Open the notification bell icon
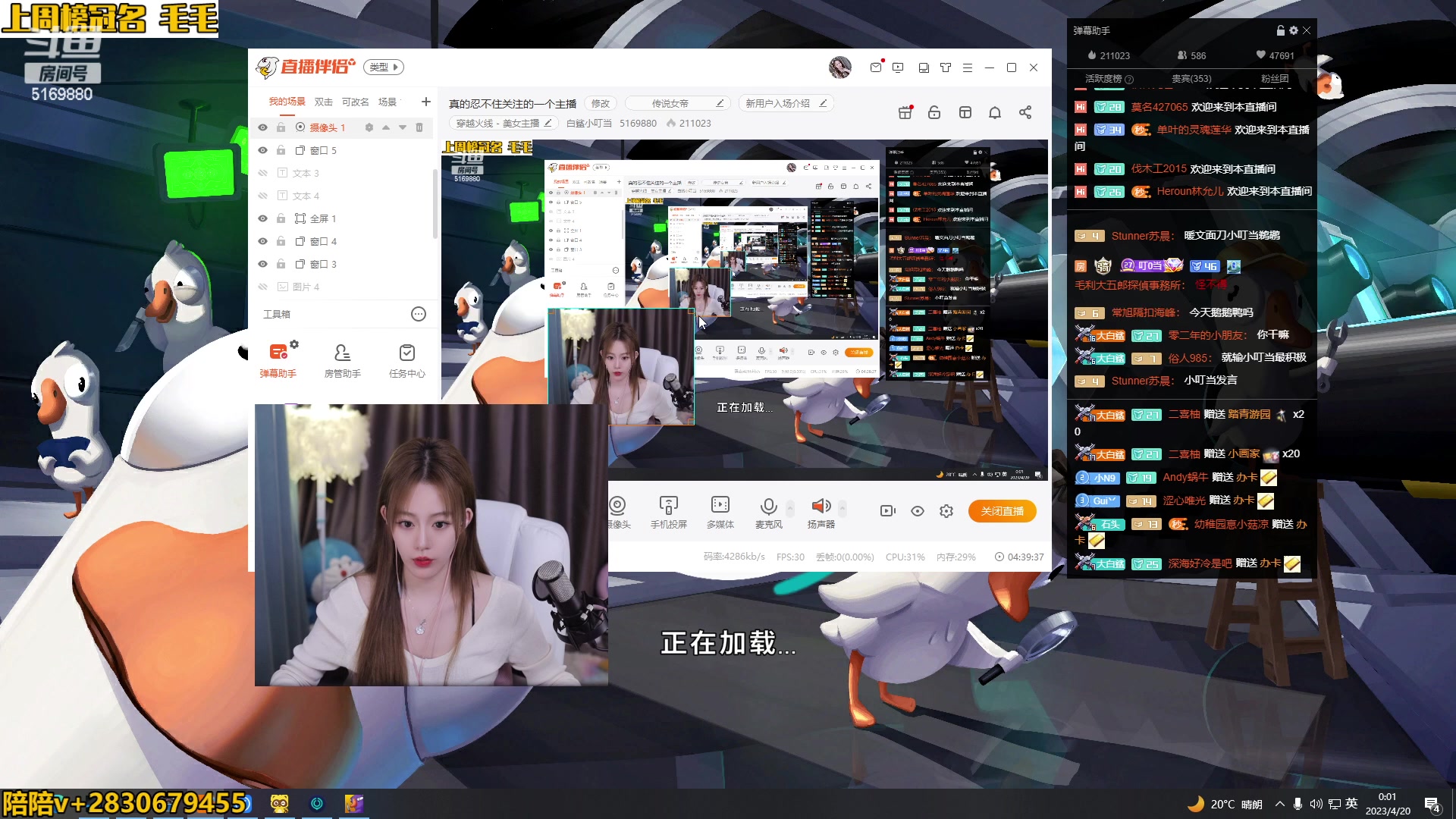 coord(995,112)
